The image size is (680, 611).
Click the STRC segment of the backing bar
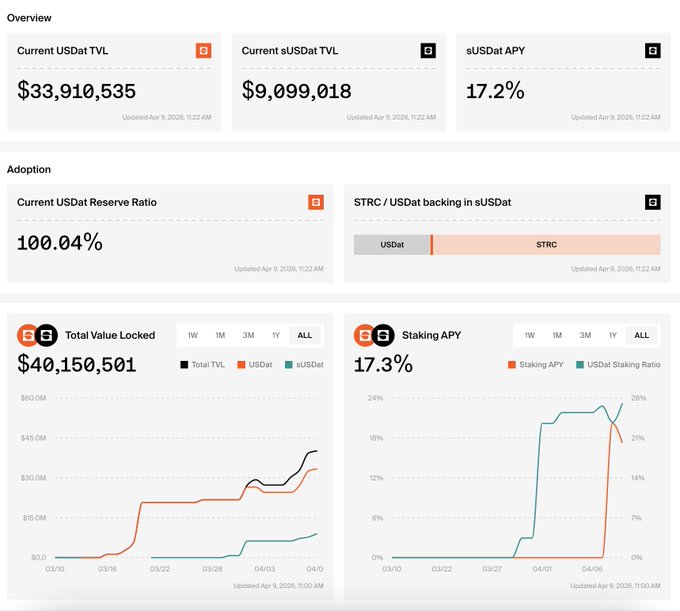546,245
